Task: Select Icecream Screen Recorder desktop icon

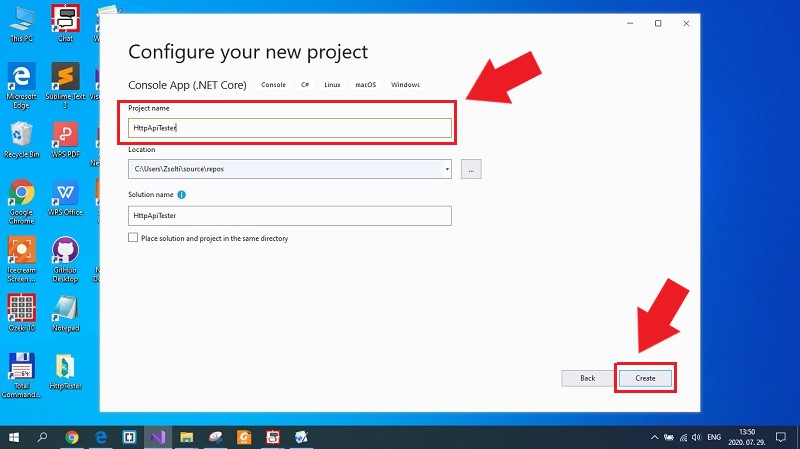Action: [x=21, y=260]
